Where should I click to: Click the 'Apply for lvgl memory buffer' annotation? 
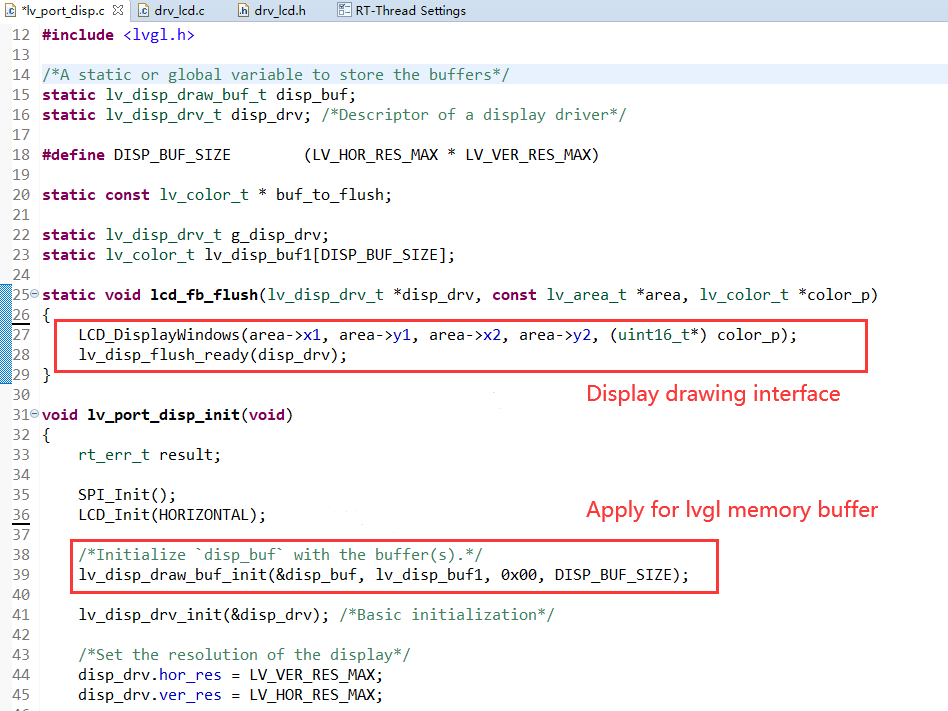[x=731, y=510]
